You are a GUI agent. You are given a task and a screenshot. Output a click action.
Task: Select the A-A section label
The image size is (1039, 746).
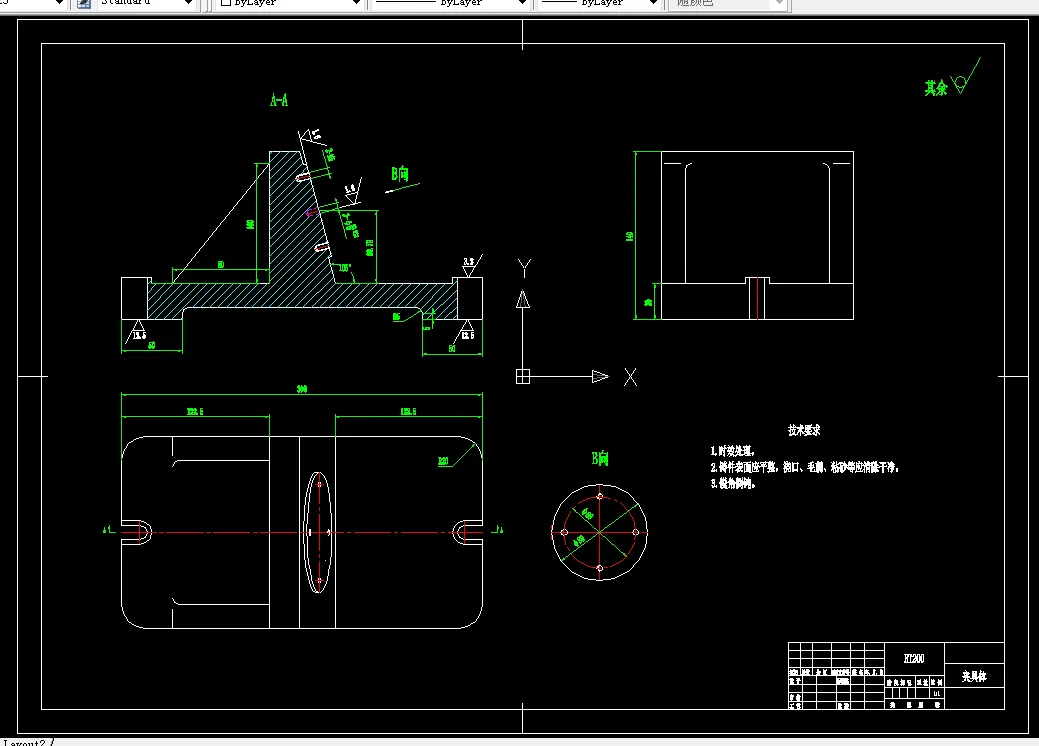click(x=279, y=100)
